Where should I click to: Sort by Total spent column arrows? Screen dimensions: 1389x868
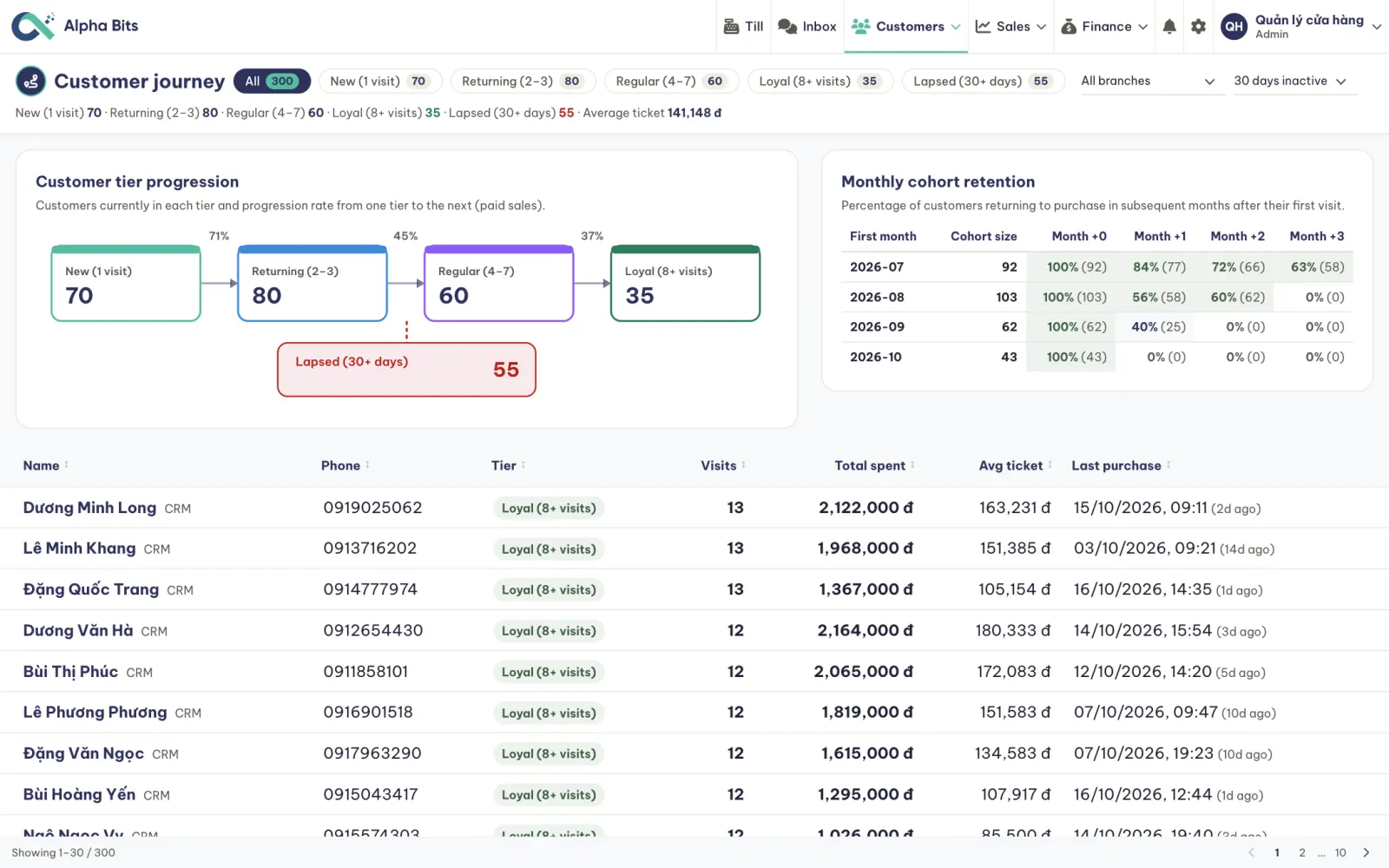[x=912, y=465]
